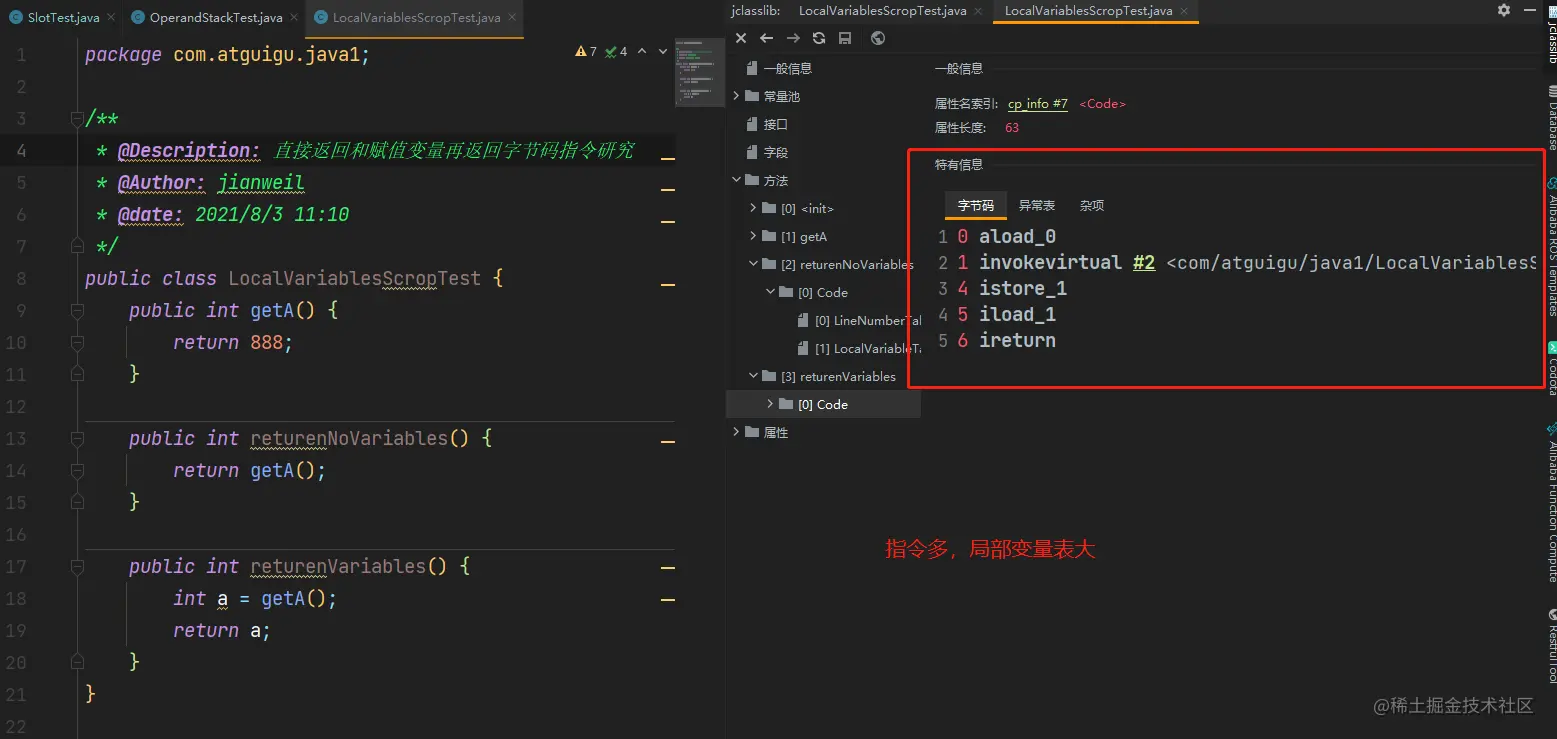Screen dimensions: 1557x739
Task: Fold the Javadoc comment at line 3
Action: (x=77, y=119)
